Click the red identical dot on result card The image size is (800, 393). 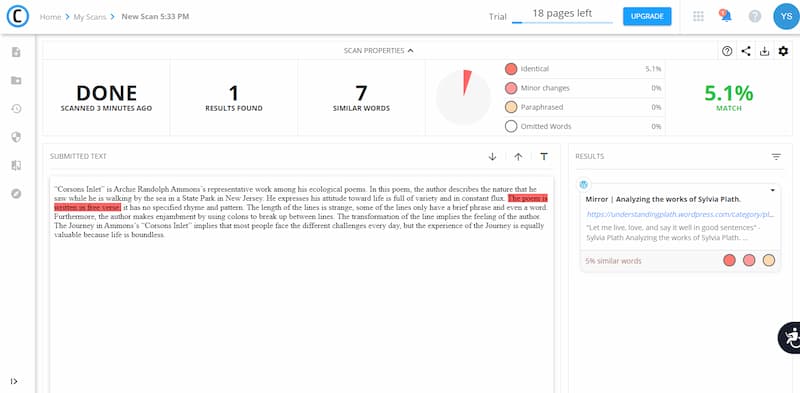[x=730, y=260]
